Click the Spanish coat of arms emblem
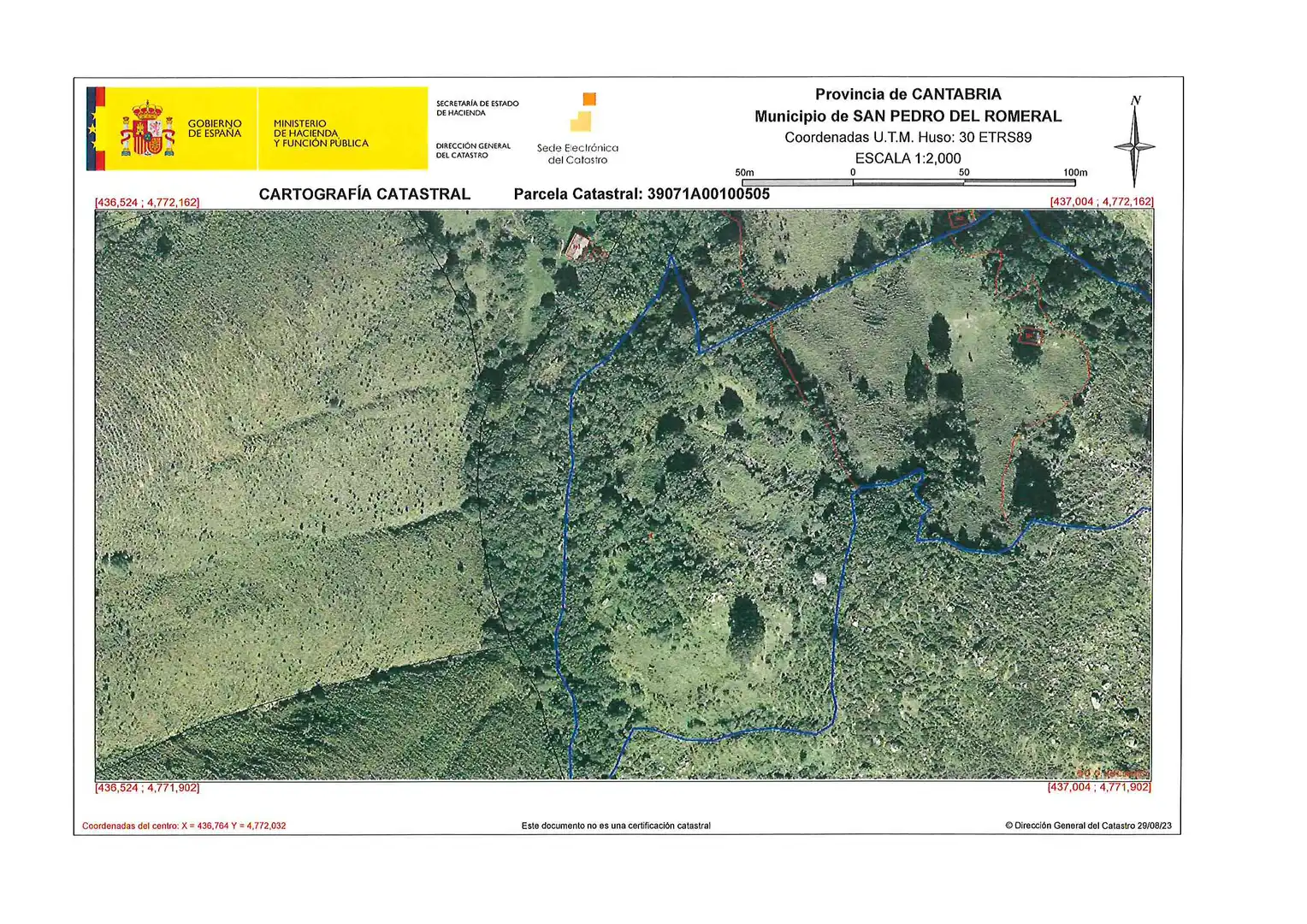The image size is (1307, 924). point(148,128)
